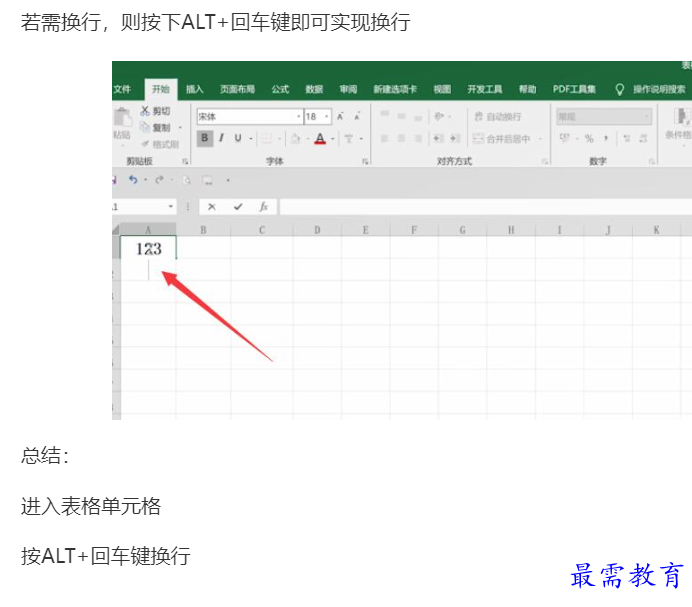This screenshot has width=692, height=607.
Task: Open the Font Color dropdown arrow
Action: [x=333, y=139]
